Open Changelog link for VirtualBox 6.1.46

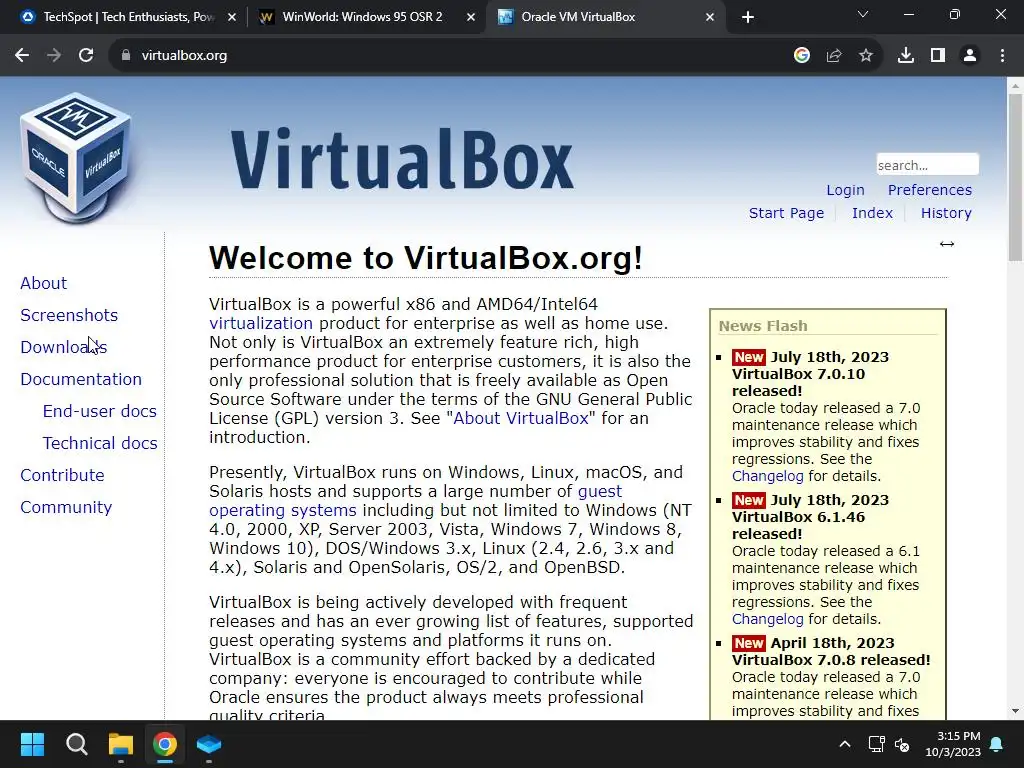coord(767,619)
